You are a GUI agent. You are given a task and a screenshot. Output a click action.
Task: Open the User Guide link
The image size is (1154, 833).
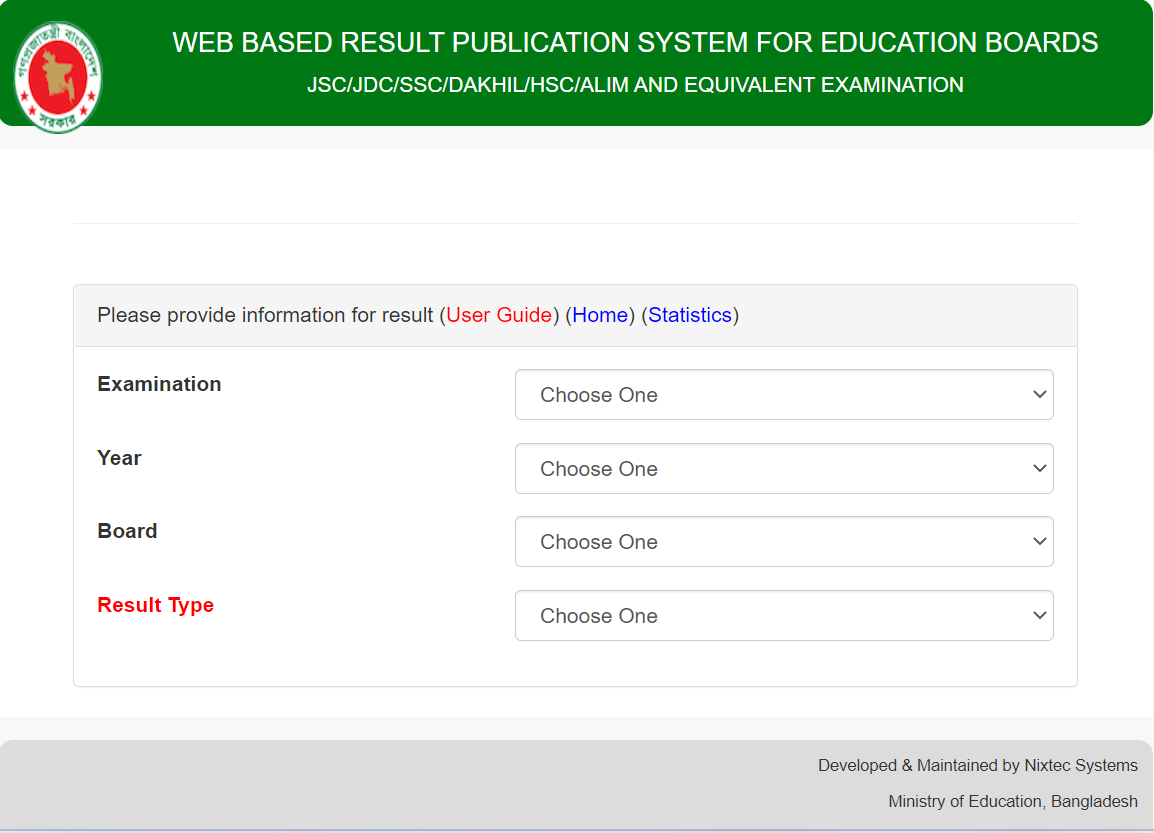(x=499, y=315)
